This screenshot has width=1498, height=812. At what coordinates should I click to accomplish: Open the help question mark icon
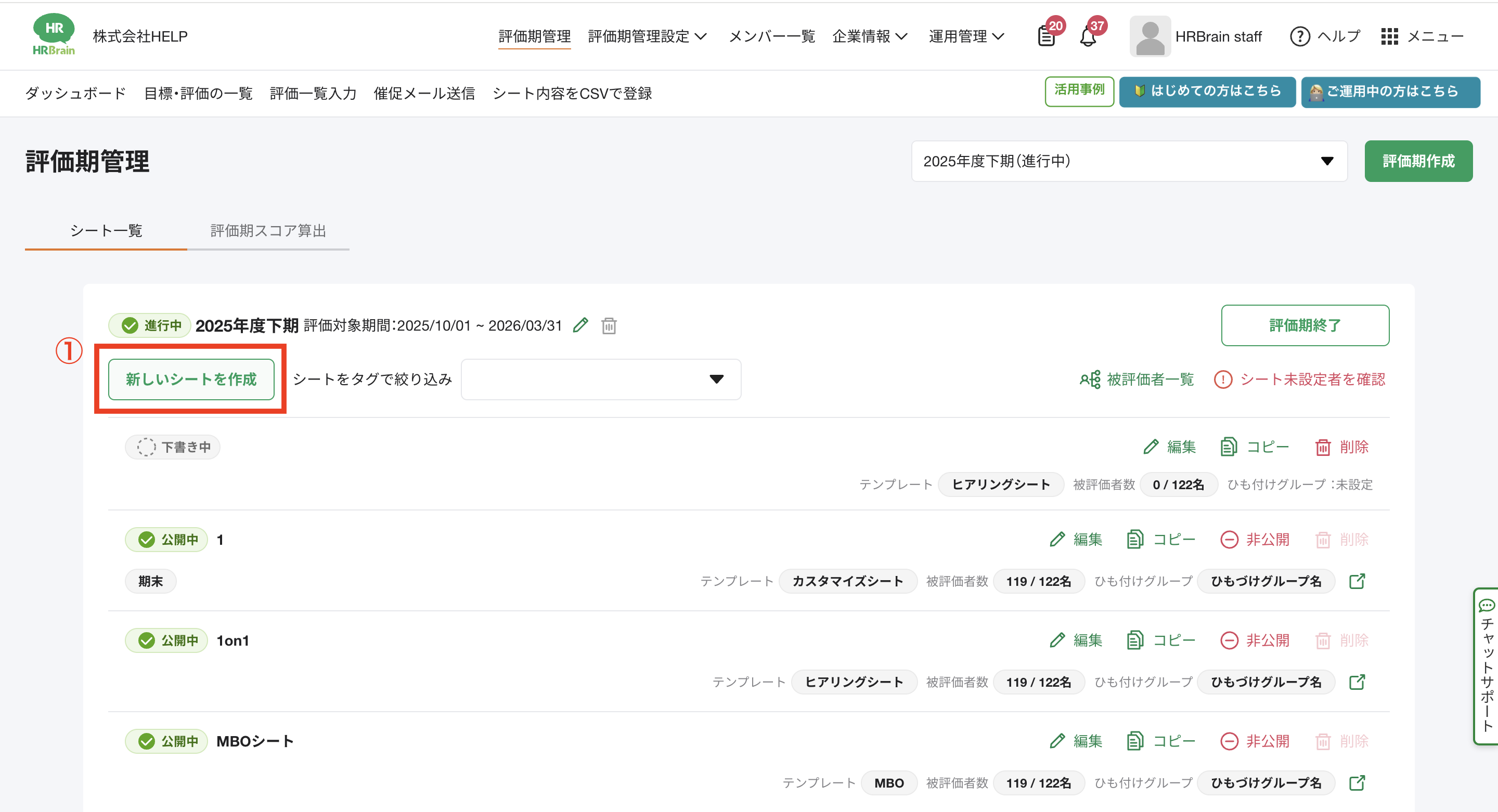pyautogui.click(x=1300, y=36)
